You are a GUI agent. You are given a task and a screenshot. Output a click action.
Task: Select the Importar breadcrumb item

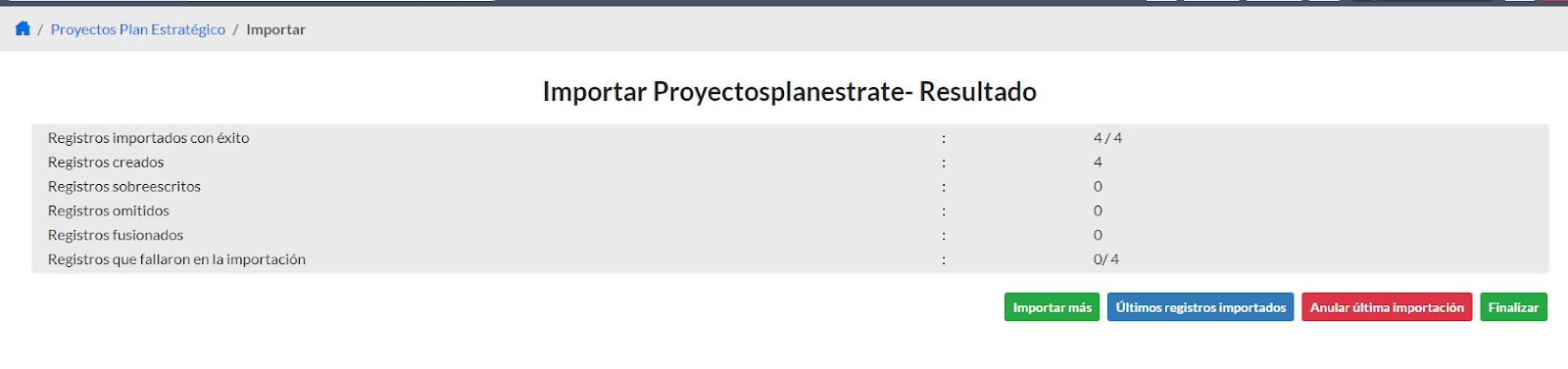[275, 29]
